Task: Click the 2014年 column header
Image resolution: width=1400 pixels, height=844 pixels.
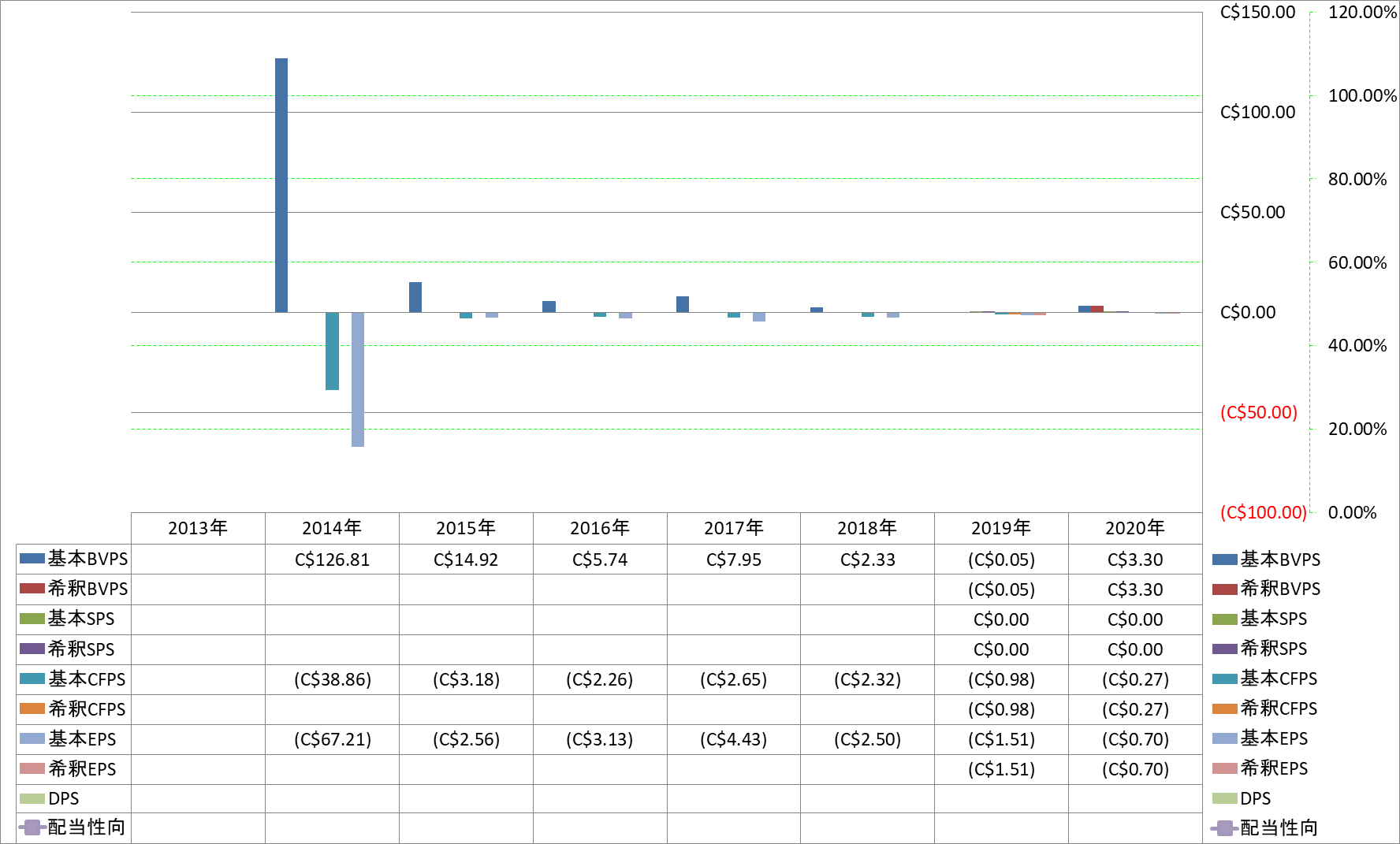Action: click(332, 528)
